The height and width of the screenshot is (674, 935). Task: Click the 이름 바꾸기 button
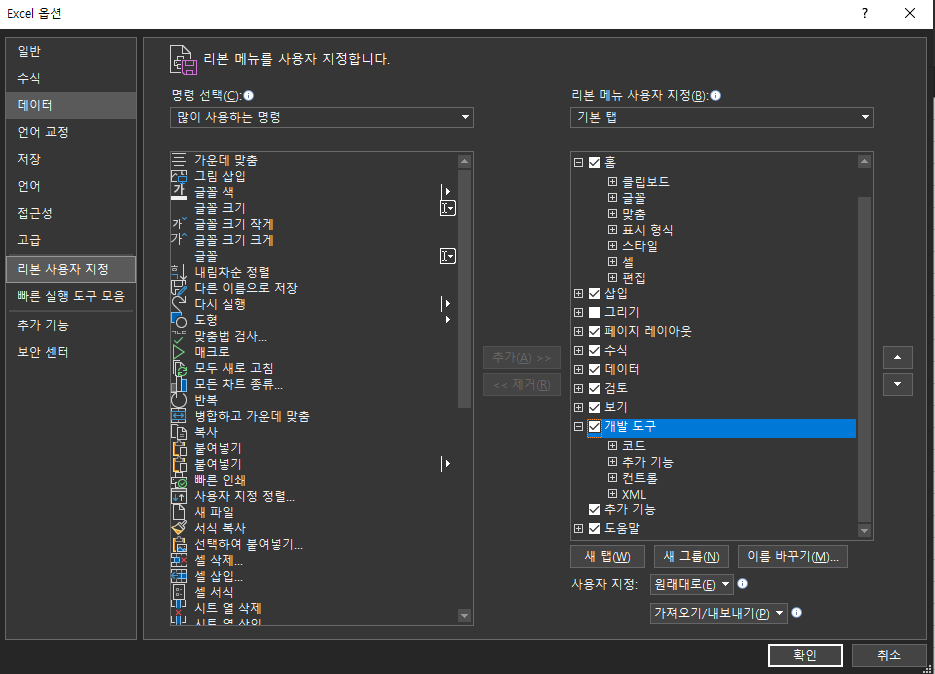tap(793, 556)
